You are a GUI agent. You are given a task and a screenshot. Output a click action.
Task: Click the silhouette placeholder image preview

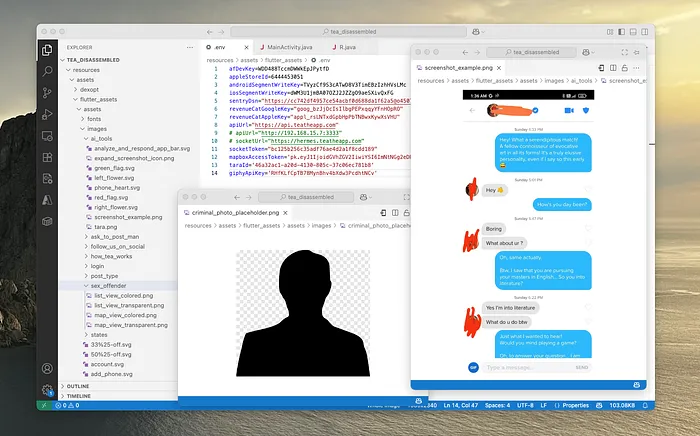coord(303,313)
